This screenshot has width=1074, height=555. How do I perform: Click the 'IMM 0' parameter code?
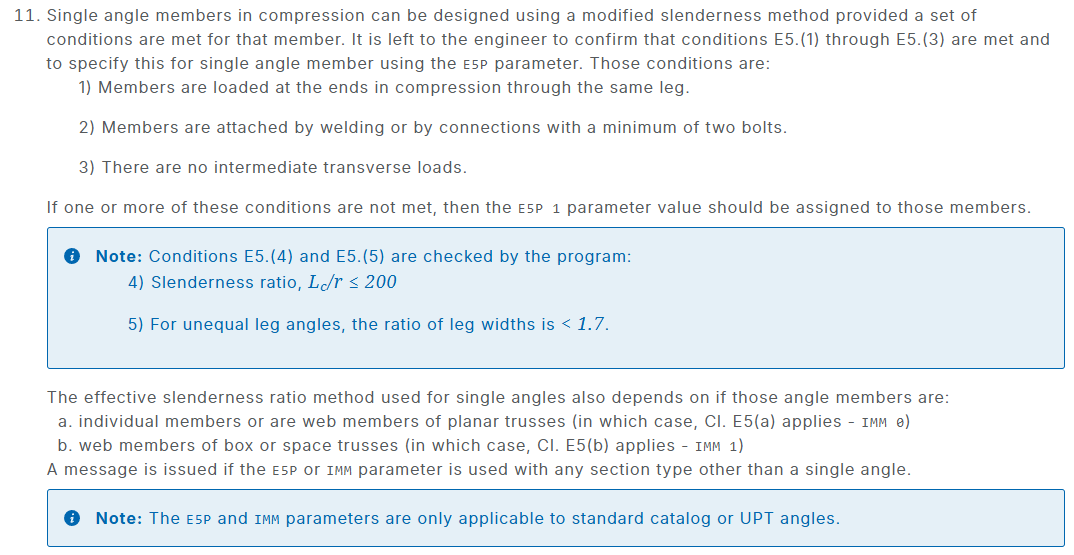(885, 422)
